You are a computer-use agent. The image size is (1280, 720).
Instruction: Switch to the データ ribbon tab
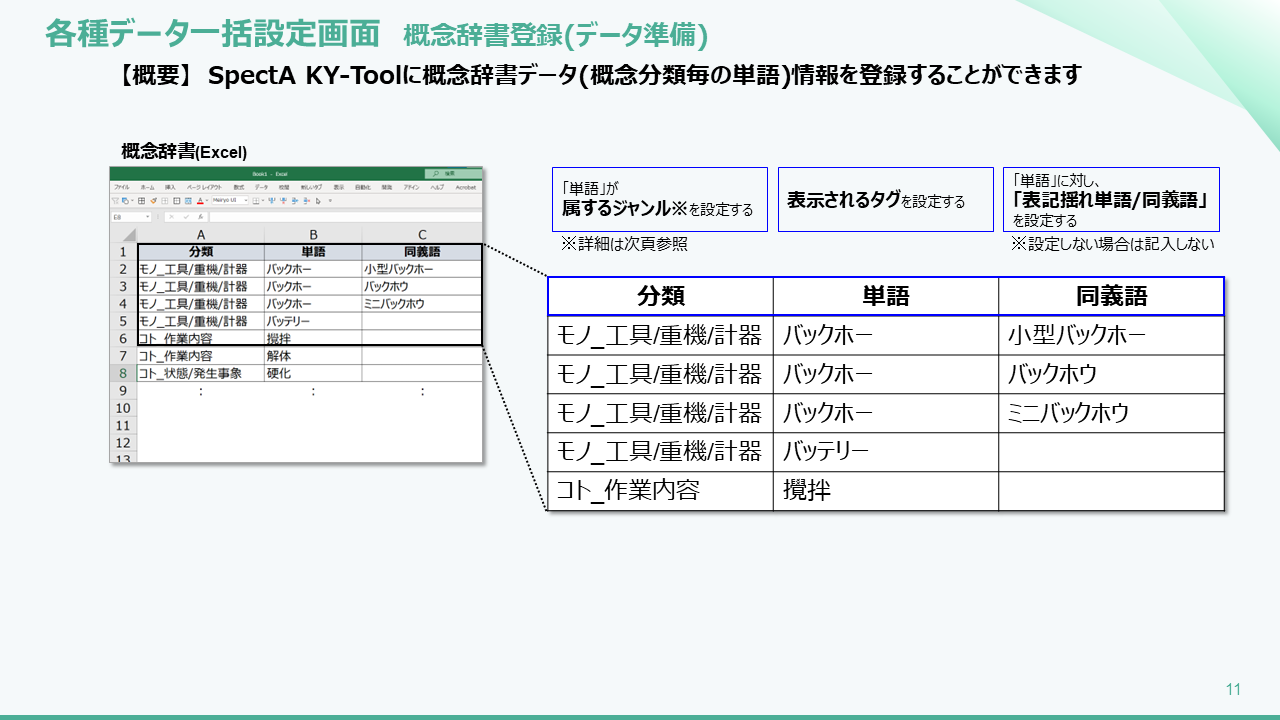pos(263,186)
